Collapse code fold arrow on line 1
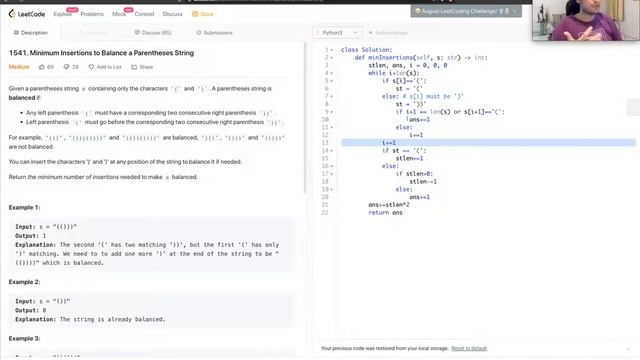This screenshot has height=360, width=640. 332,50
